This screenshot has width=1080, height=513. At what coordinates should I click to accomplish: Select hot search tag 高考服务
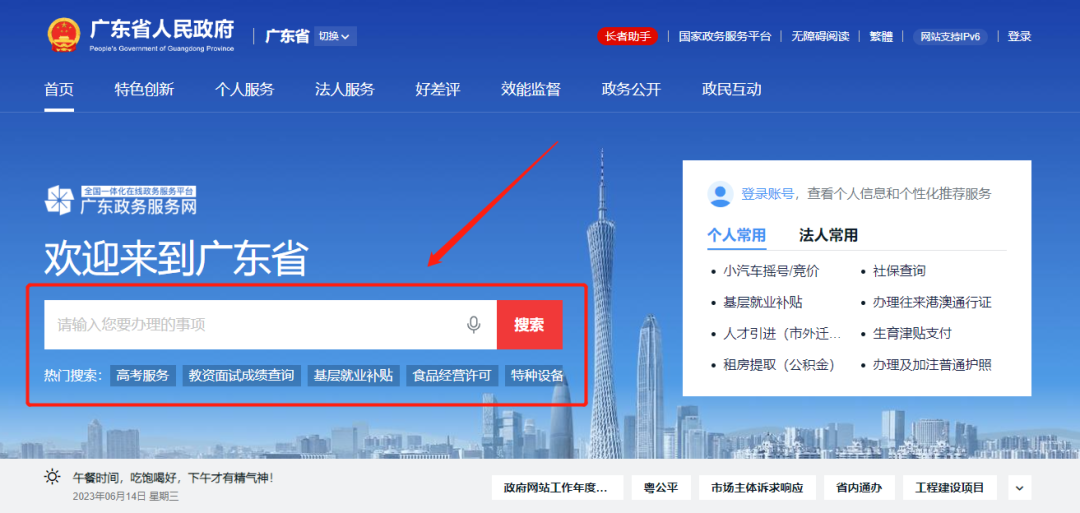143,375
